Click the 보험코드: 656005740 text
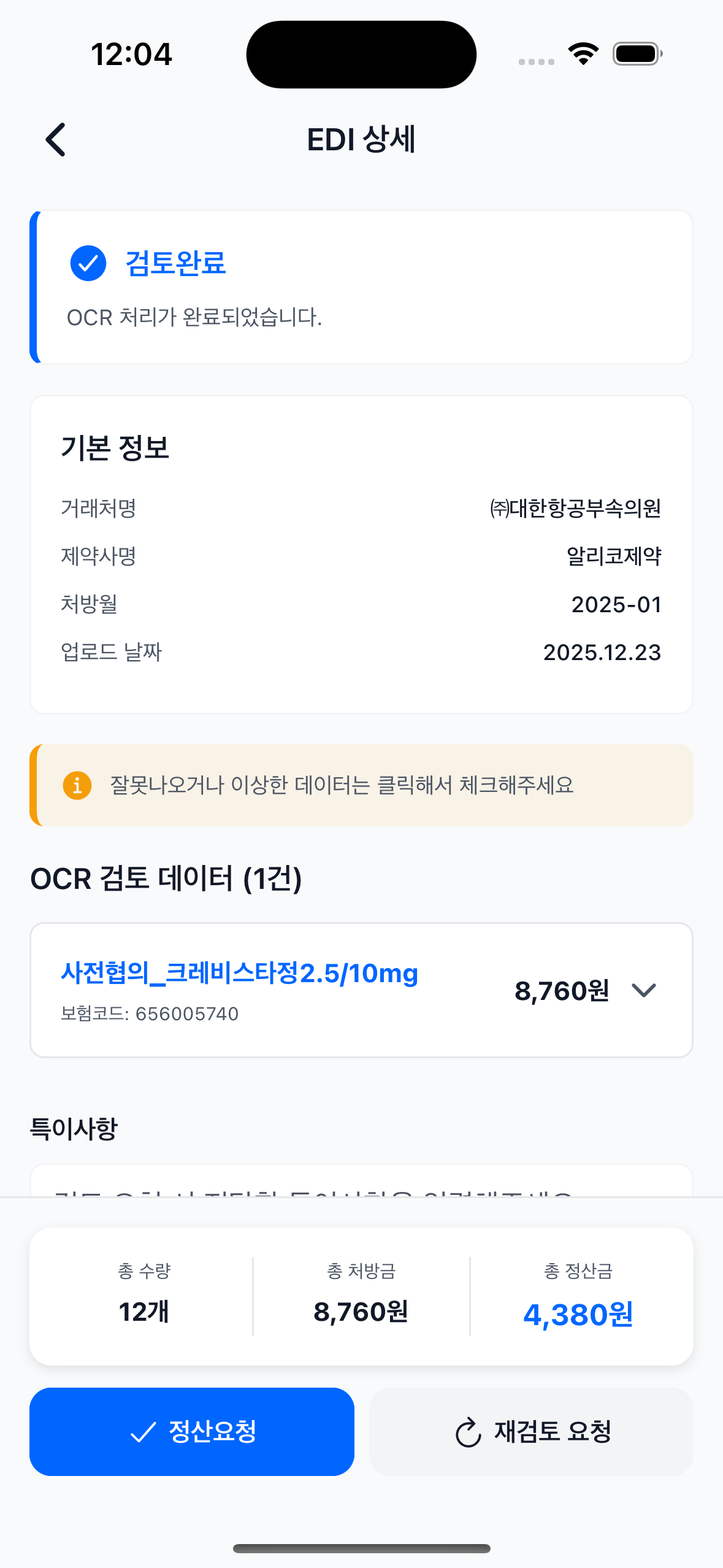723x1568 pixels. [150, 1014]
